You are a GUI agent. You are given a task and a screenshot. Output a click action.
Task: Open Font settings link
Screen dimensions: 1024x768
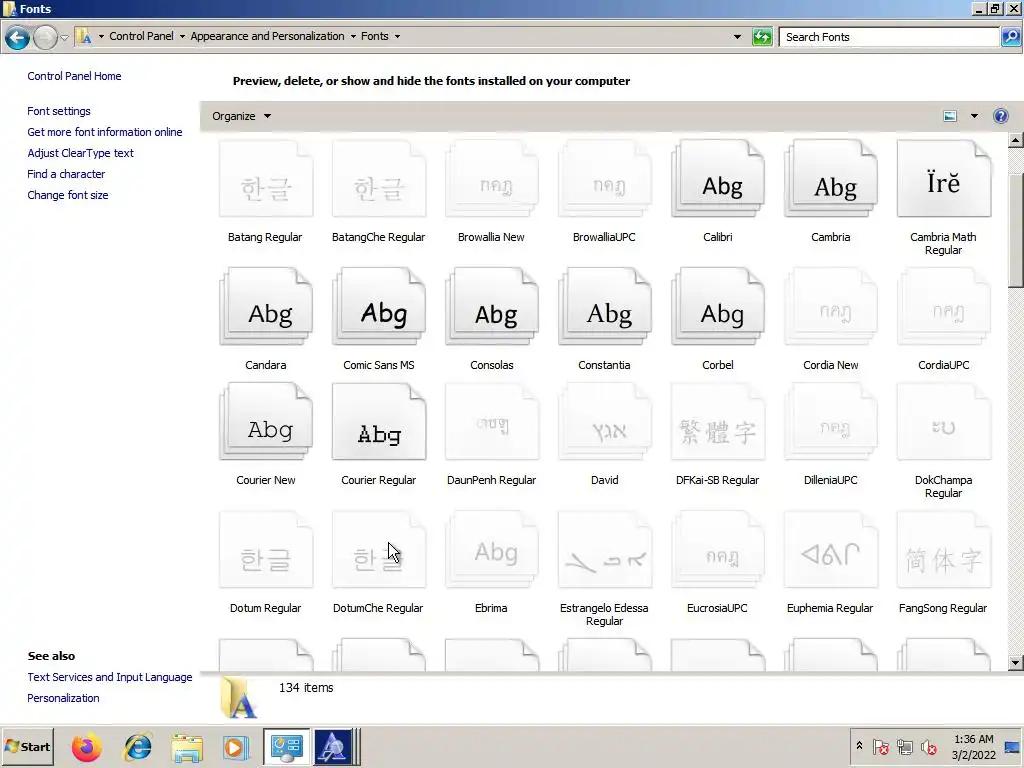coord(59,111)
